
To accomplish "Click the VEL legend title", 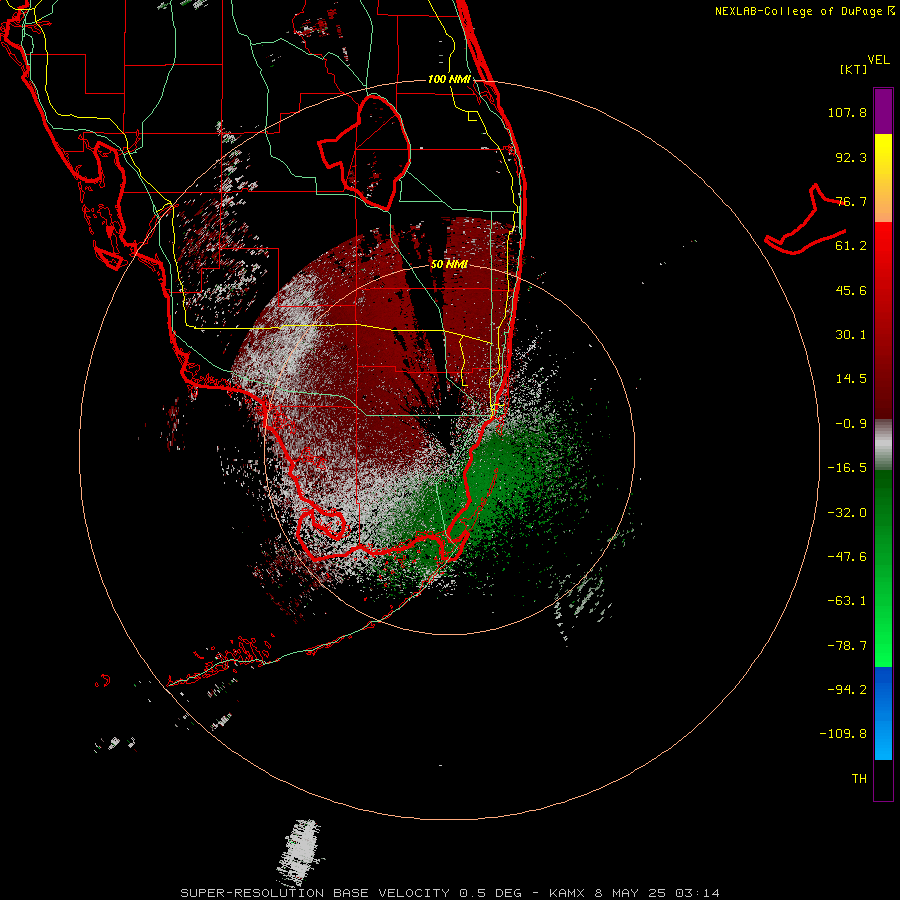I will [x=878, y=60].
